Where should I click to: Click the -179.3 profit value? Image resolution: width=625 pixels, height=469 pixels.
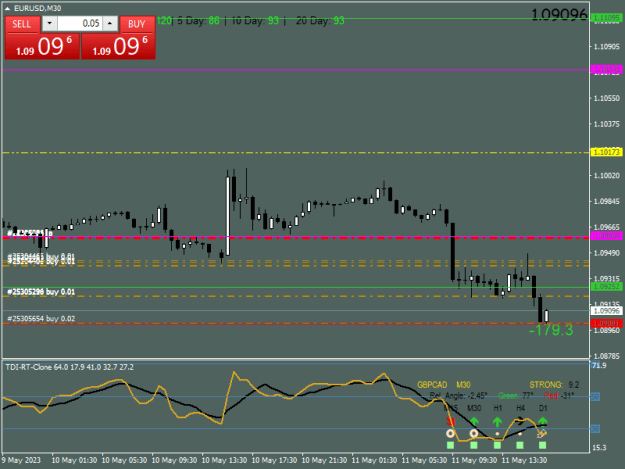click(551, 330)
